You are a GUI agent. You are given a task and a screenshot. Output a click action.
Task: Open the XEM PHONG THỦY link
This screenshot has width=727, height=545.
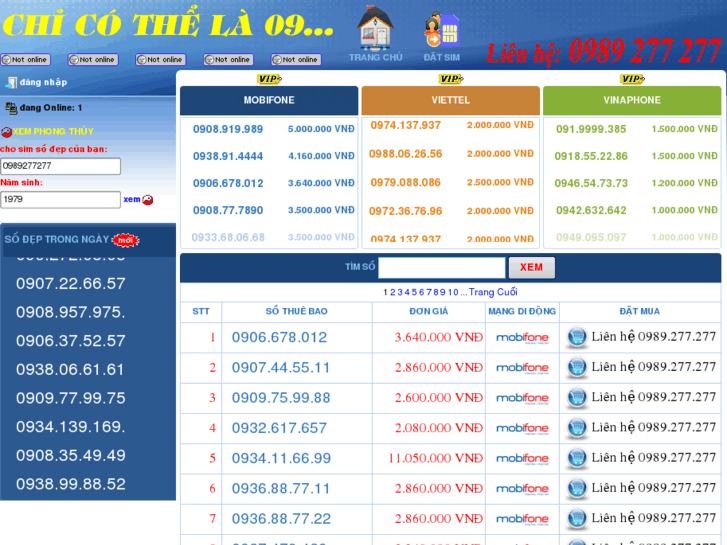53,132
